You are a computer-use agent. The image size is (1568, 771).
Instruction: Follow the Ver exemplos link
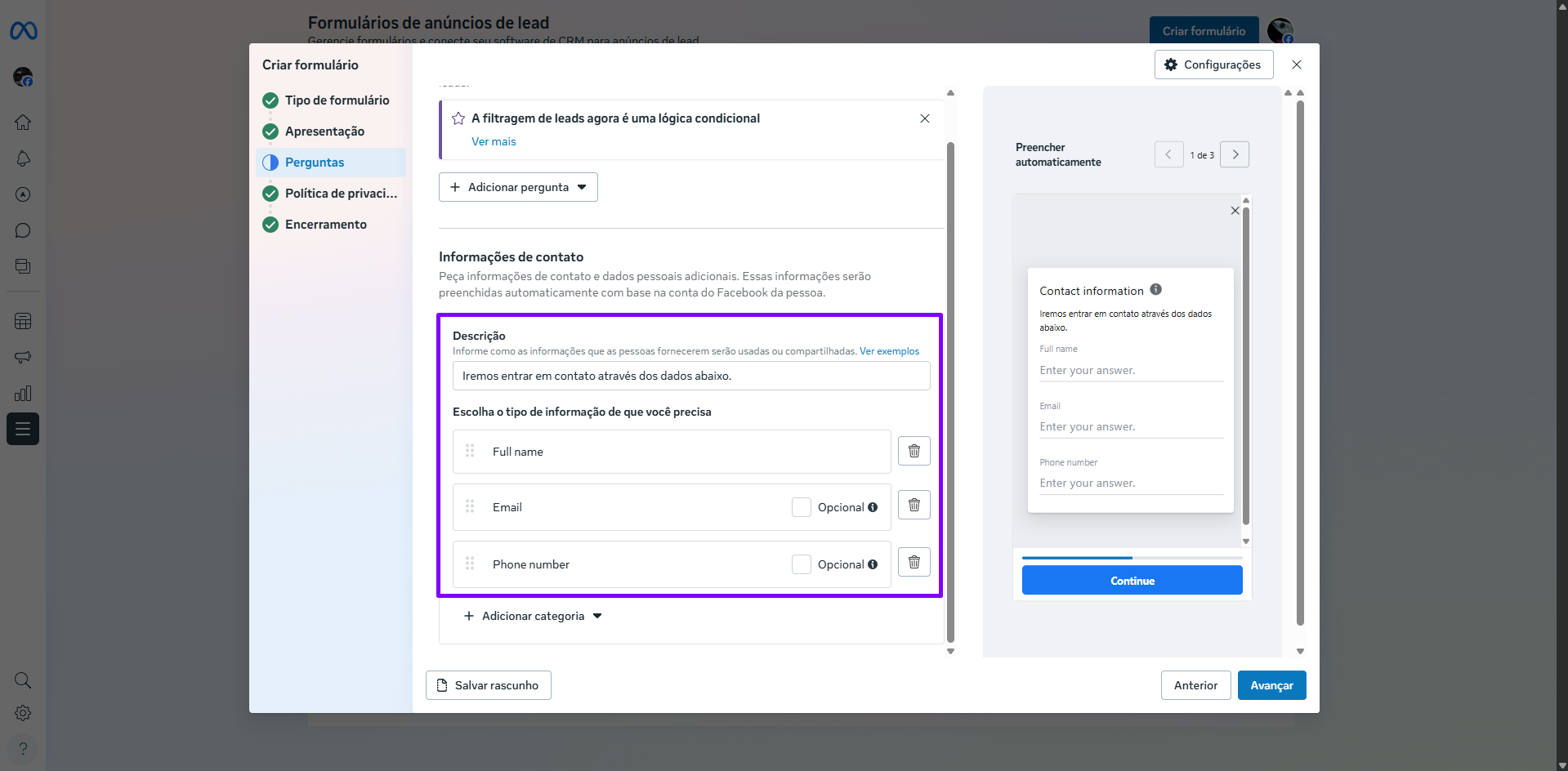pos(889,351)
